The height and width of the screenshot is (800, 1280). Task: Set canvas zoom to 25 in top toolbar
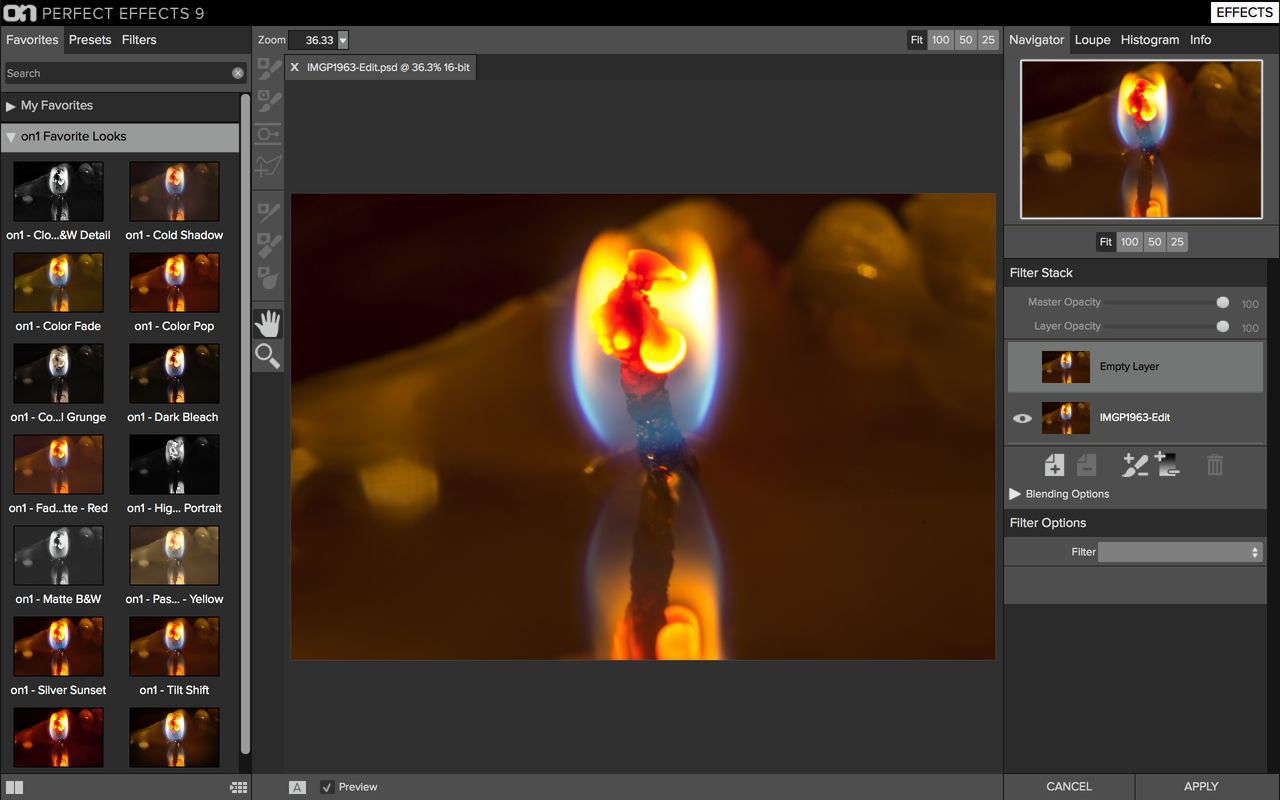[x=988, y=40]
